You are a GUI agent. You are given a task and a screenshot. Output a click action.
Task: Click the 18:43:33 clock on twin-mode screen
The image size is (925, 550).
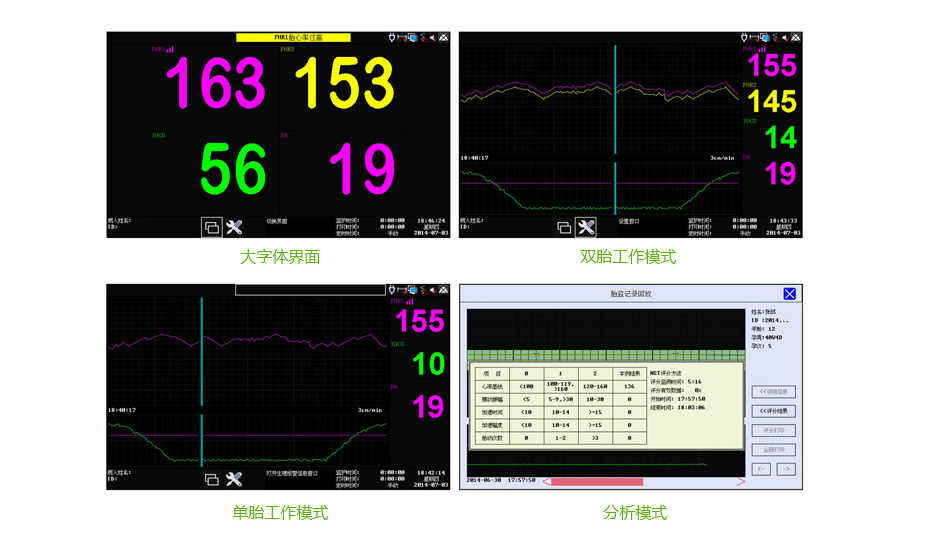point(783,221)
